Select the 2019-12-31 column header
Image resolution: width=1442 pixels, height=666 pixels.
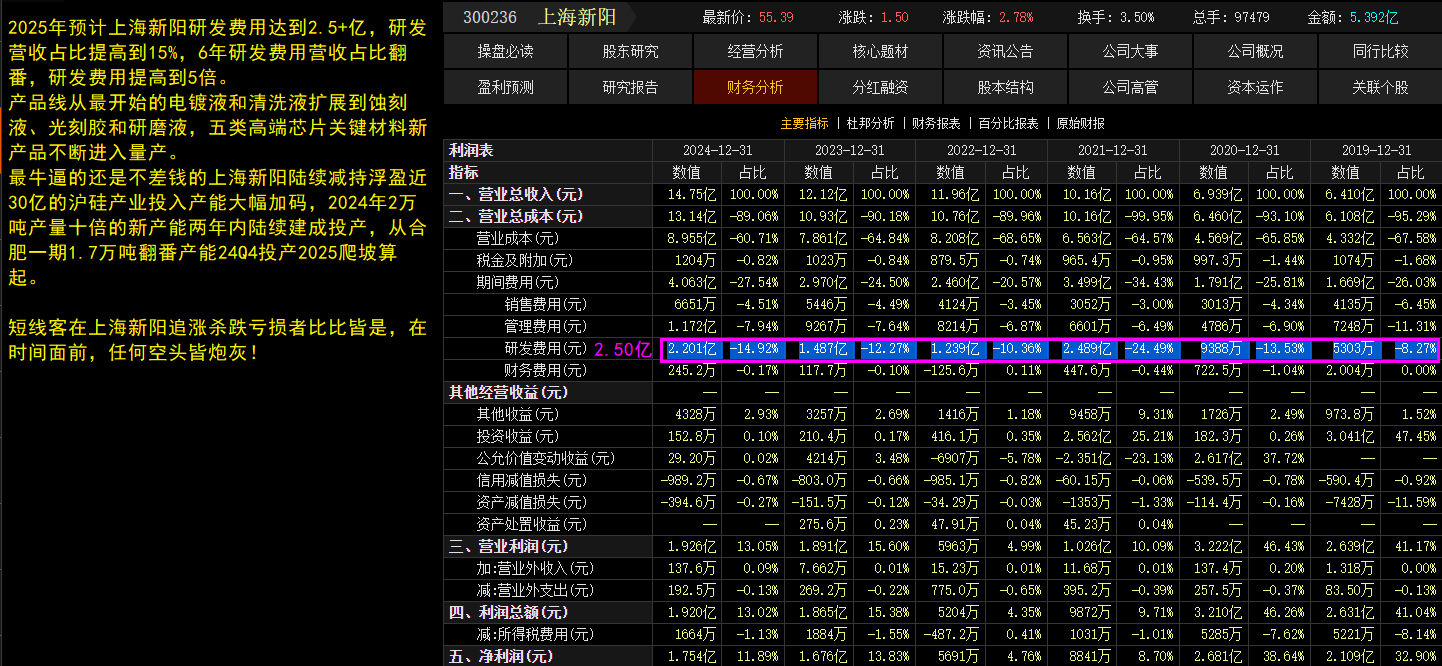point(1376,150)
